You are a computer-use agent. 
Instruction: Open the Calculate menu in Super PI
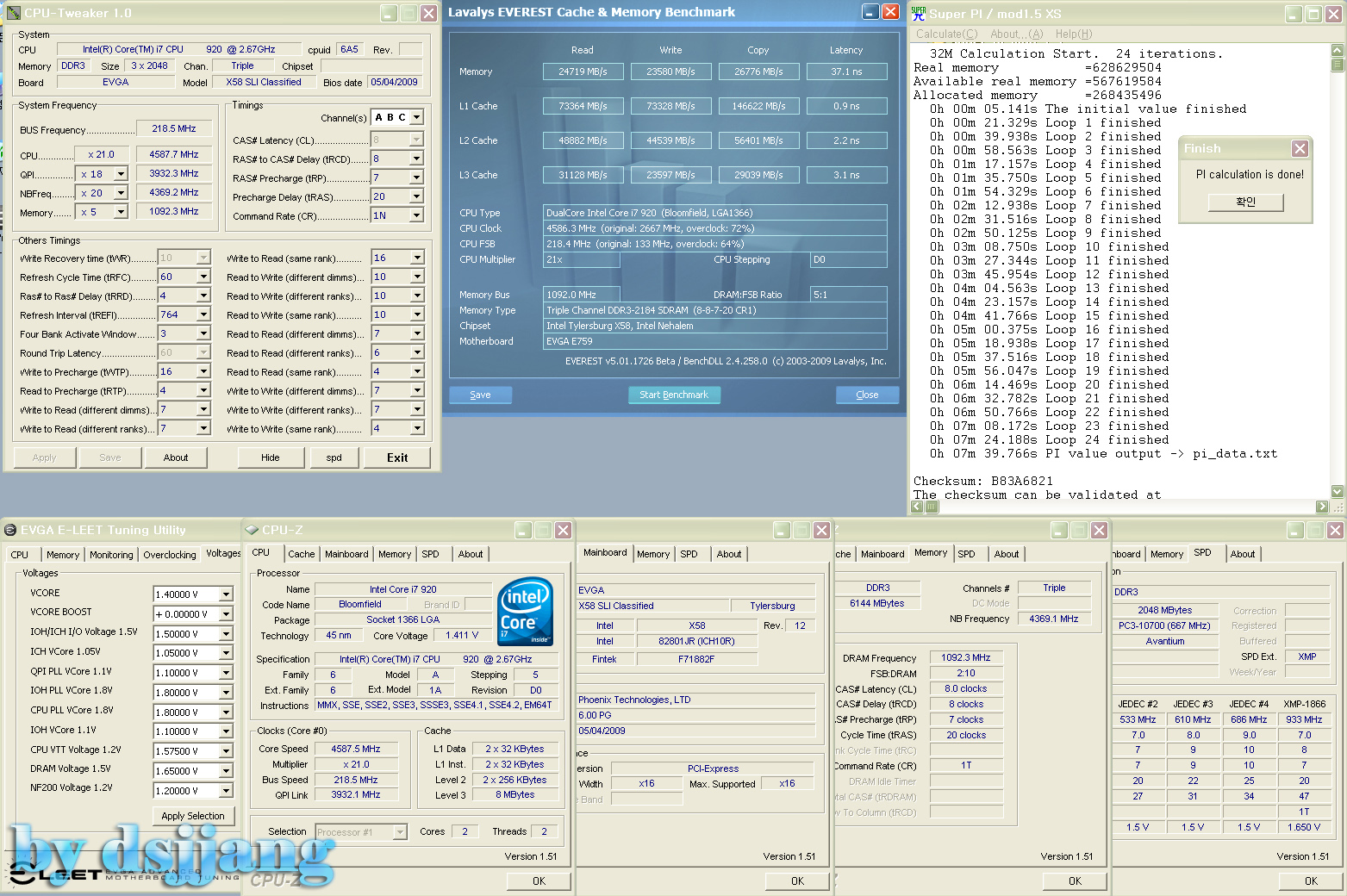(946, 34)
